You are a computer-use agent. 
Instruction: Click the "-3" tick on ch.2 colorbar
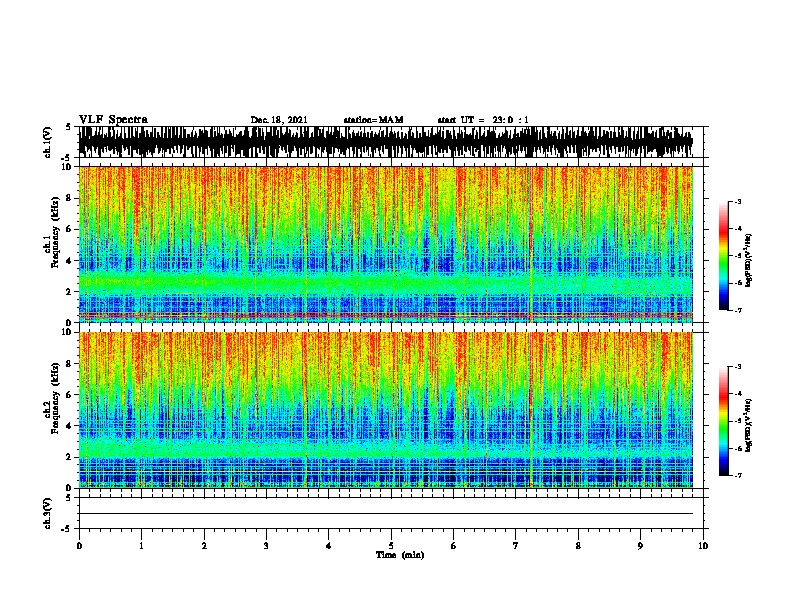(x=738, y=367)
